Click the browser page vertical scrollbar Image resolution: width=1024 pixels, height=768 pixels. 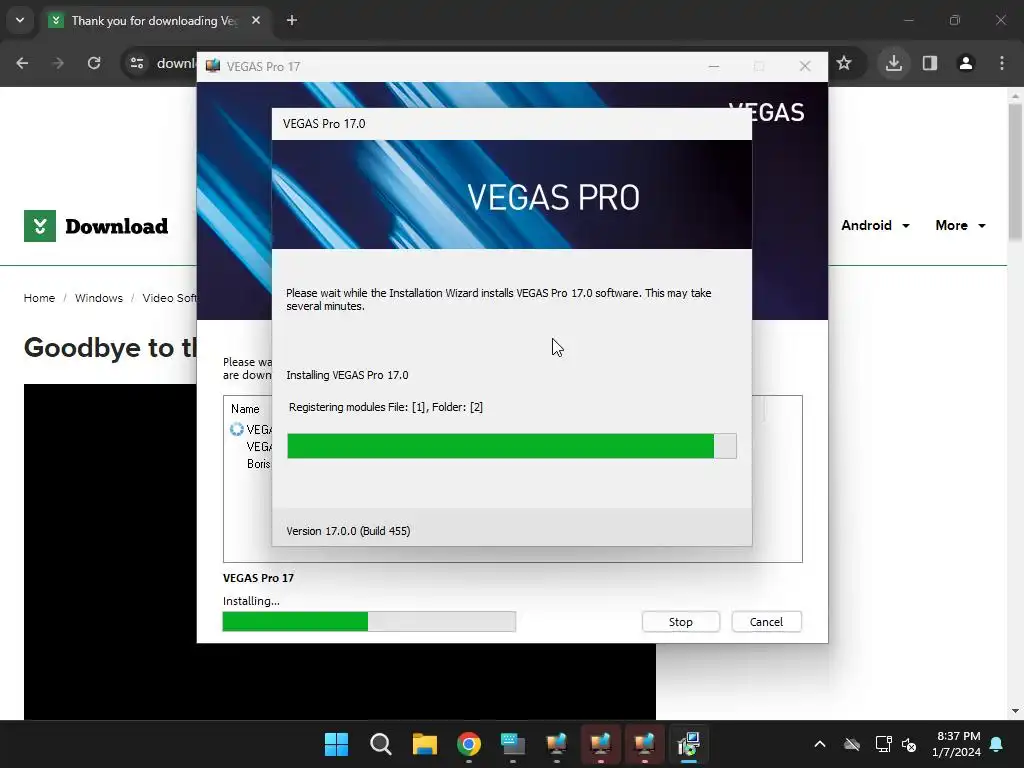1015,171
